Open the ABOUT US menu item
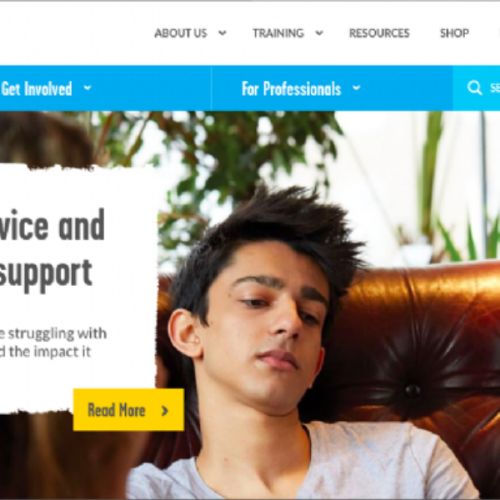500x500 pixels. pyautogui.click(x=181, y=33)
